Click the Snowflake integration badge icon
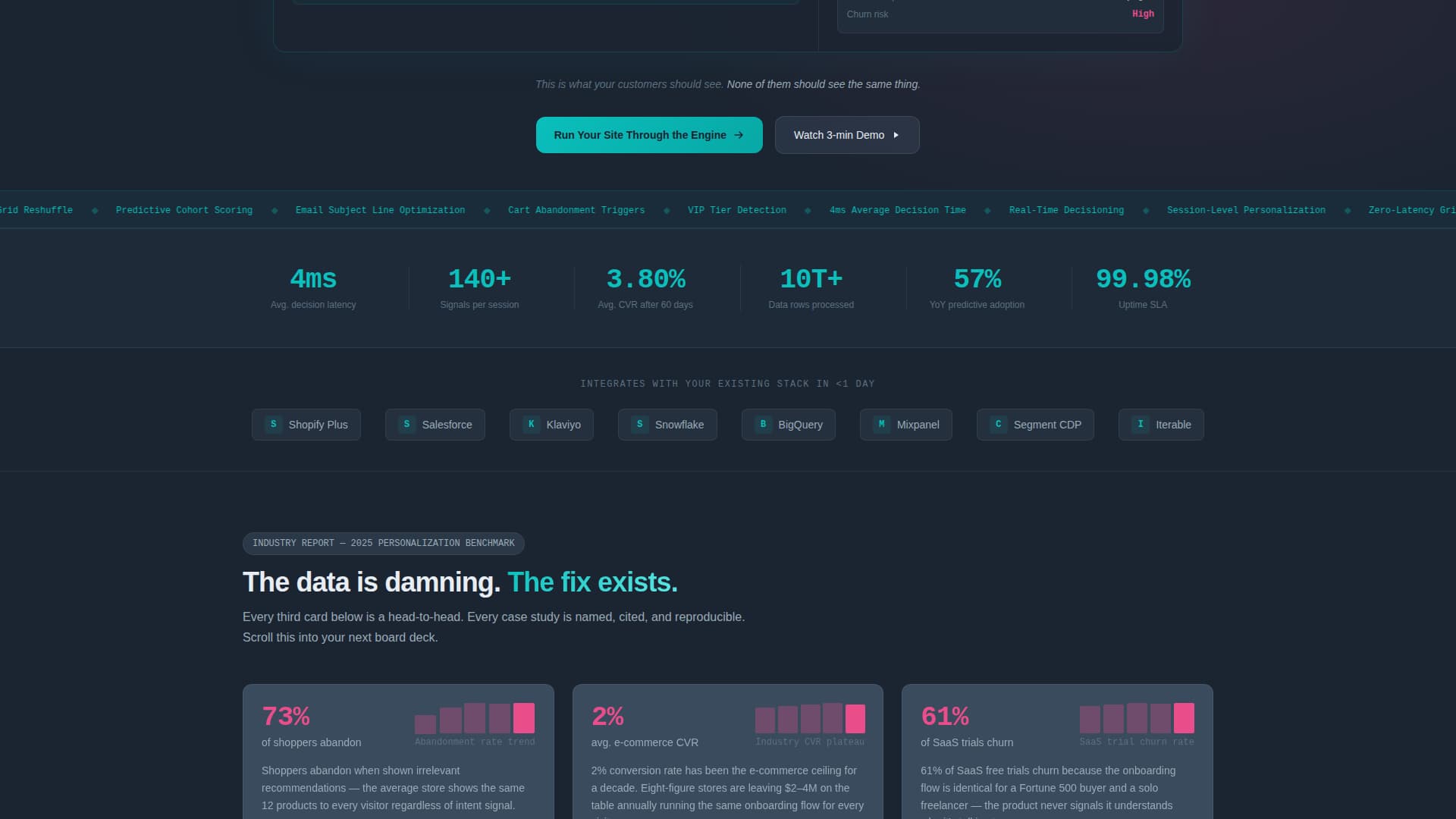Screen dimensions: 1456x819 tap(639, 425)
